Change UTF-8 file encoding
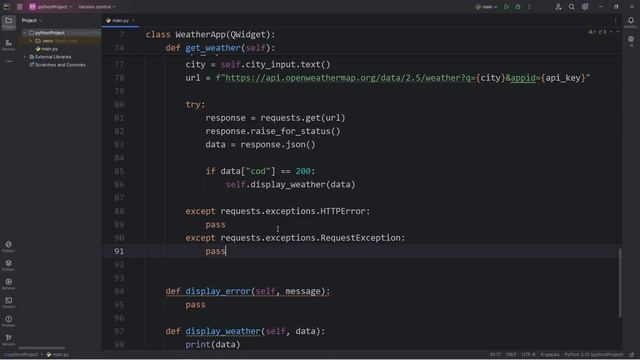640x360 pixels. pos(528,355)
